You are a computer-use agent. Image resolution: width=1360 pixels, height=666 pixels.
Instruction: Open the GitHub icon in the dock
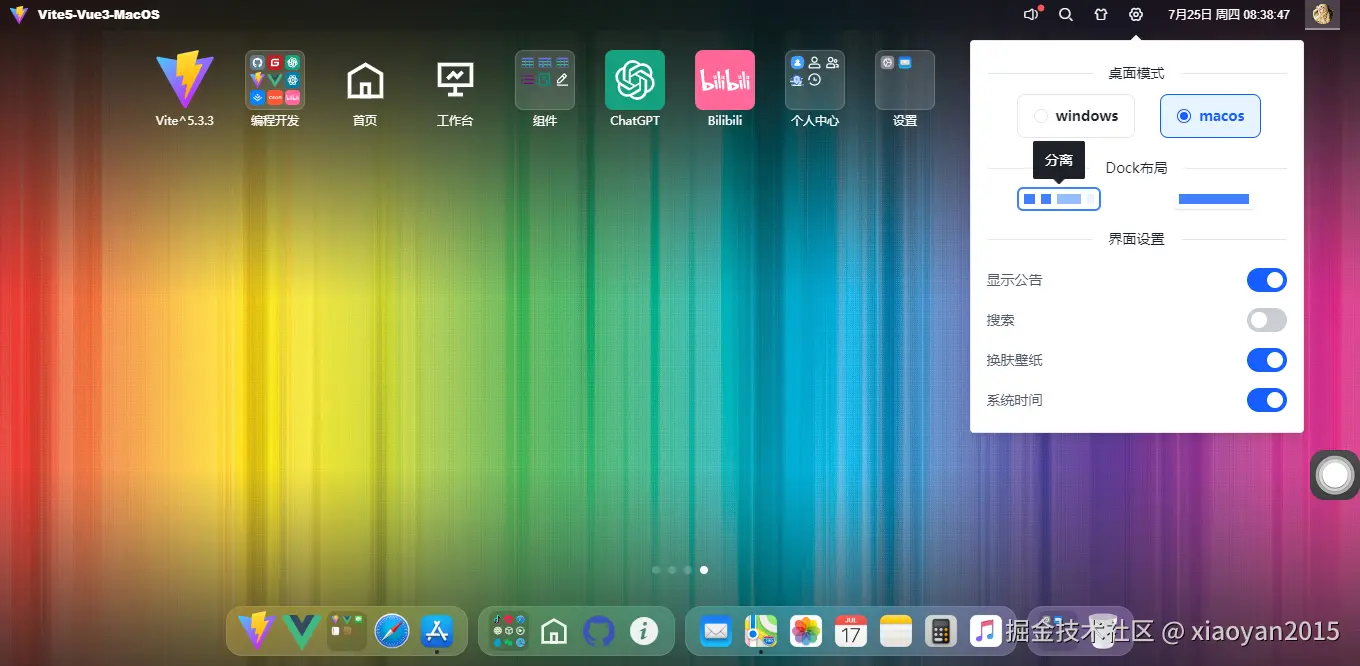click(x=599, y=631)
